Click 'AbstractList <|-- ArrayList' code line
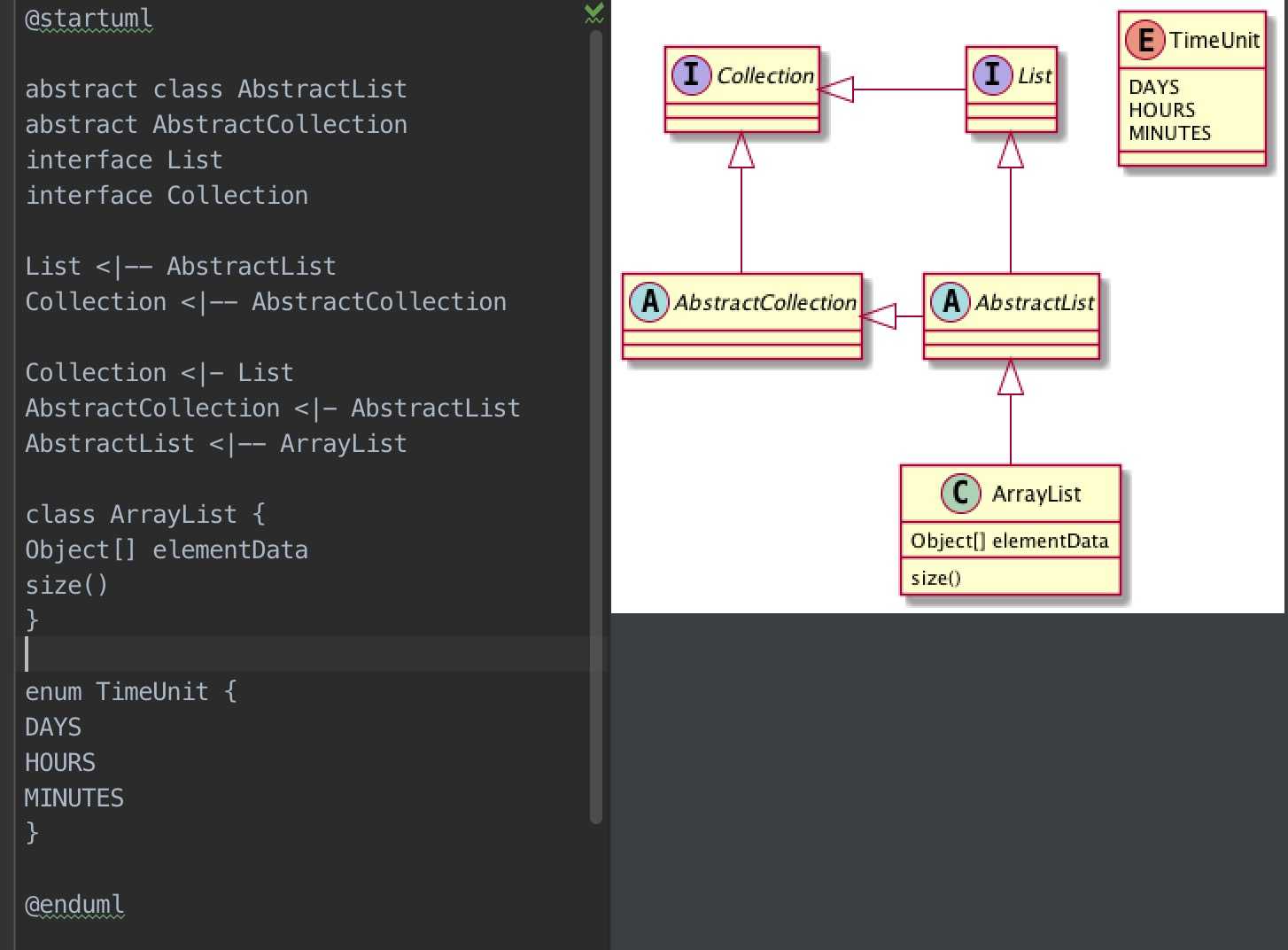This screenshot has width=1288, height=950. point(216,443)
